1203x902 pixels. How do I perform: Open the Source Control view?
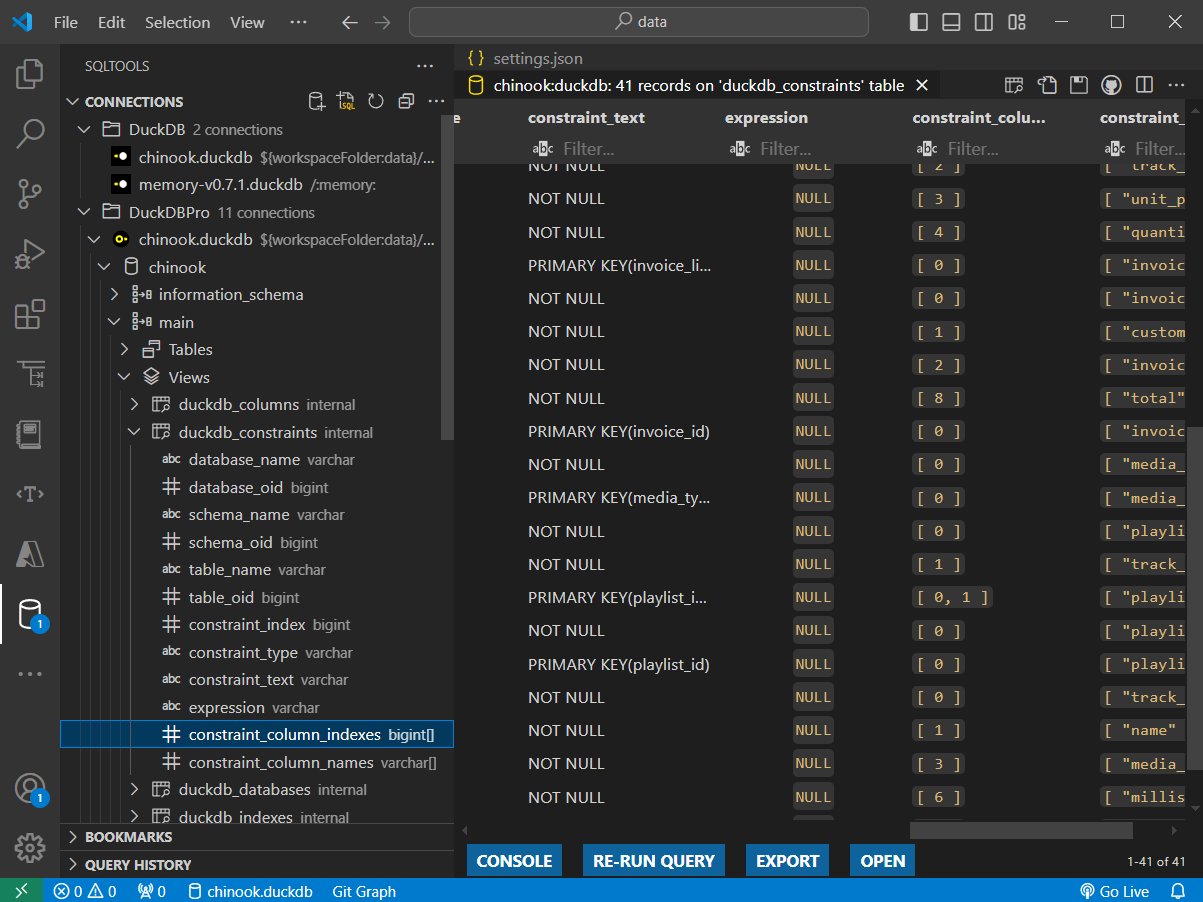30,193
